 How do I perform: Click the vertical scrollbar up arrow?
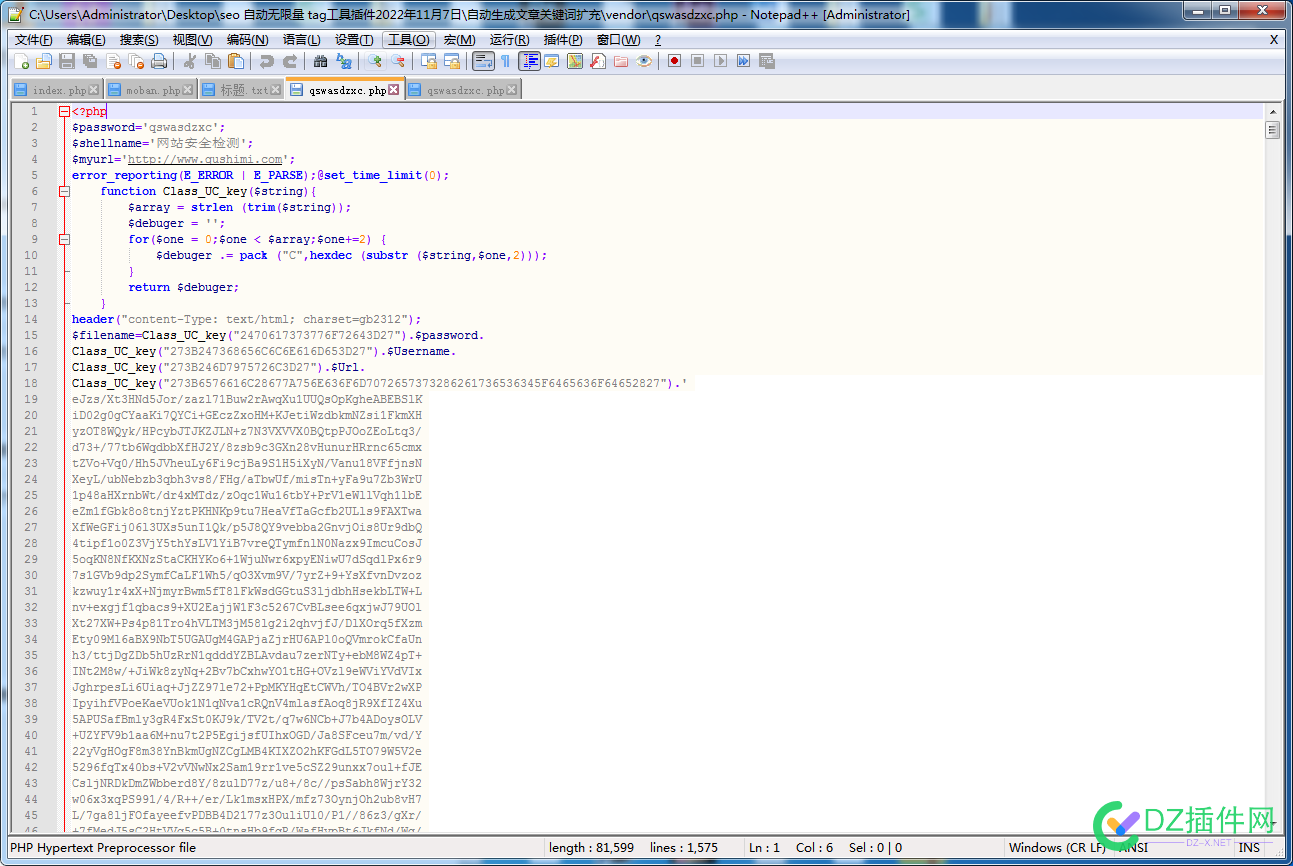1273,112
